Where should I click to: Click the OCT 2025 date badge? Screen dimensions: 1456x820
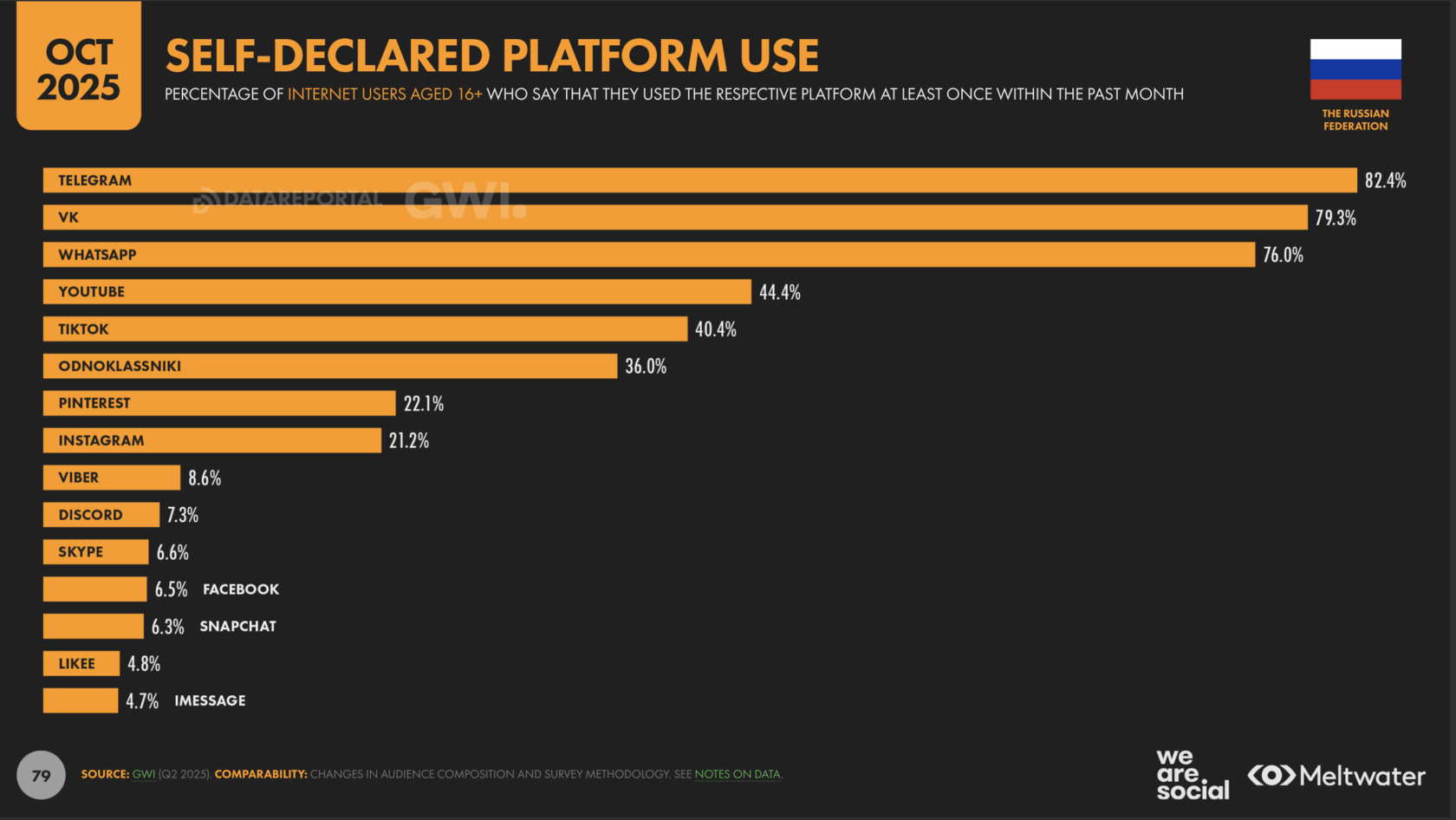79,69
